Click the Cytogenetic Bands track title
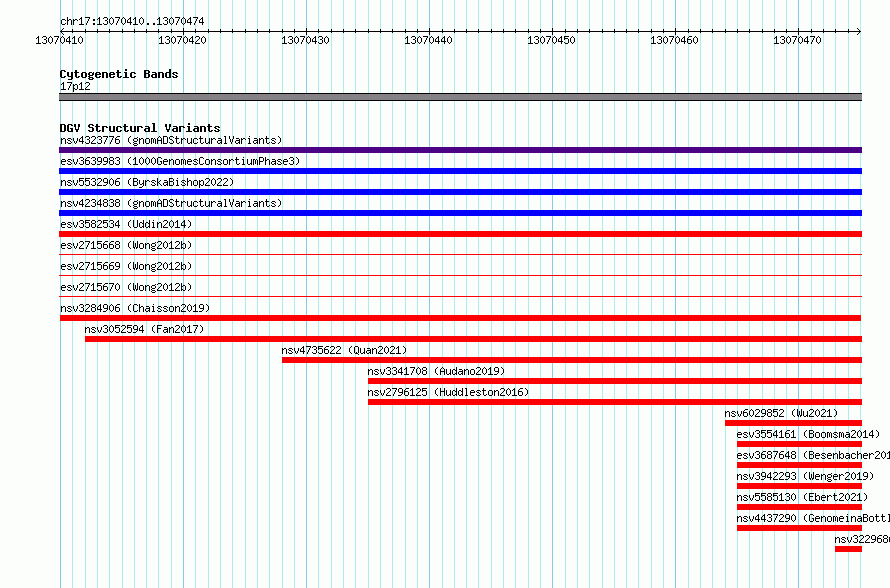890x588 pixels. click(x=119, y=74)
